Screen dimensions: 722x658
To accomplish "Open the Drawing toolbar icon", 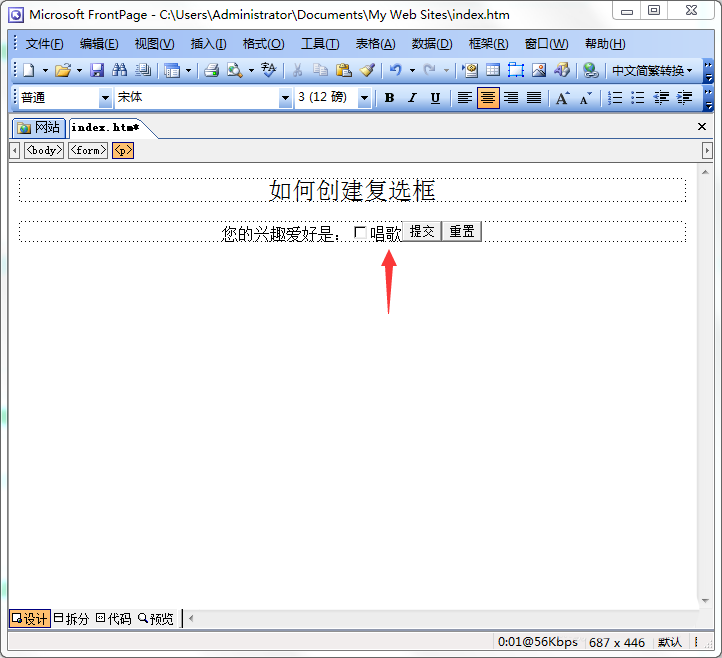I will click(x=562, y=70).
